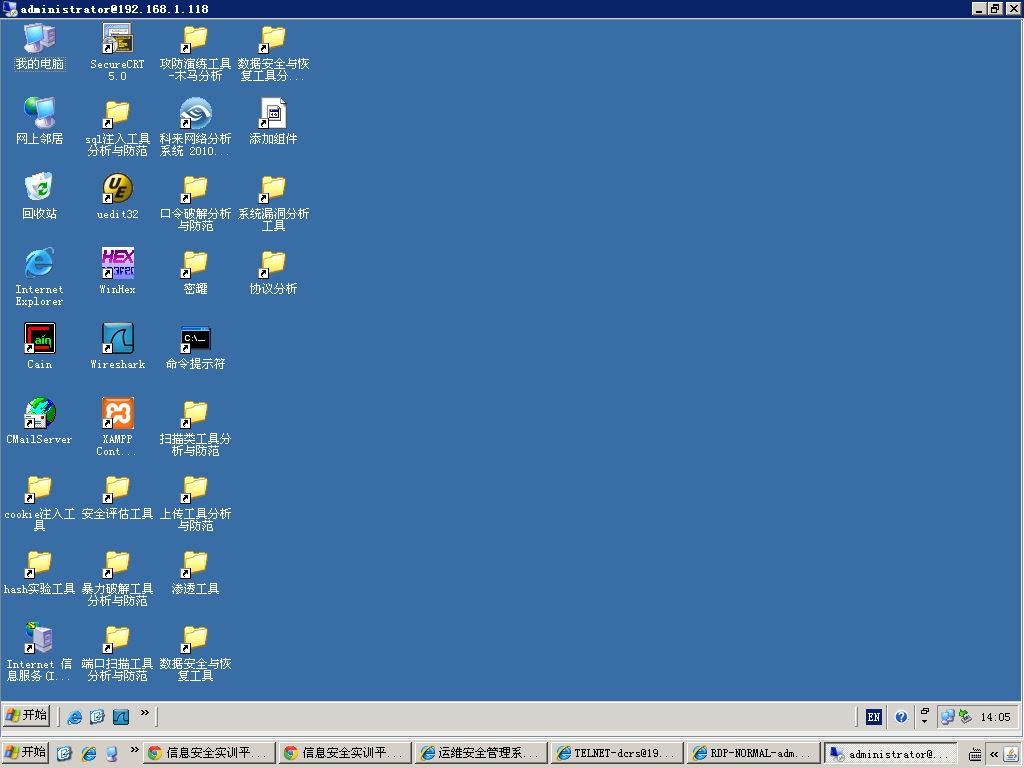Open the 安全评估工具 folder
The height and width of the screenshot is (768, 1024).
[x=118, y=497]
